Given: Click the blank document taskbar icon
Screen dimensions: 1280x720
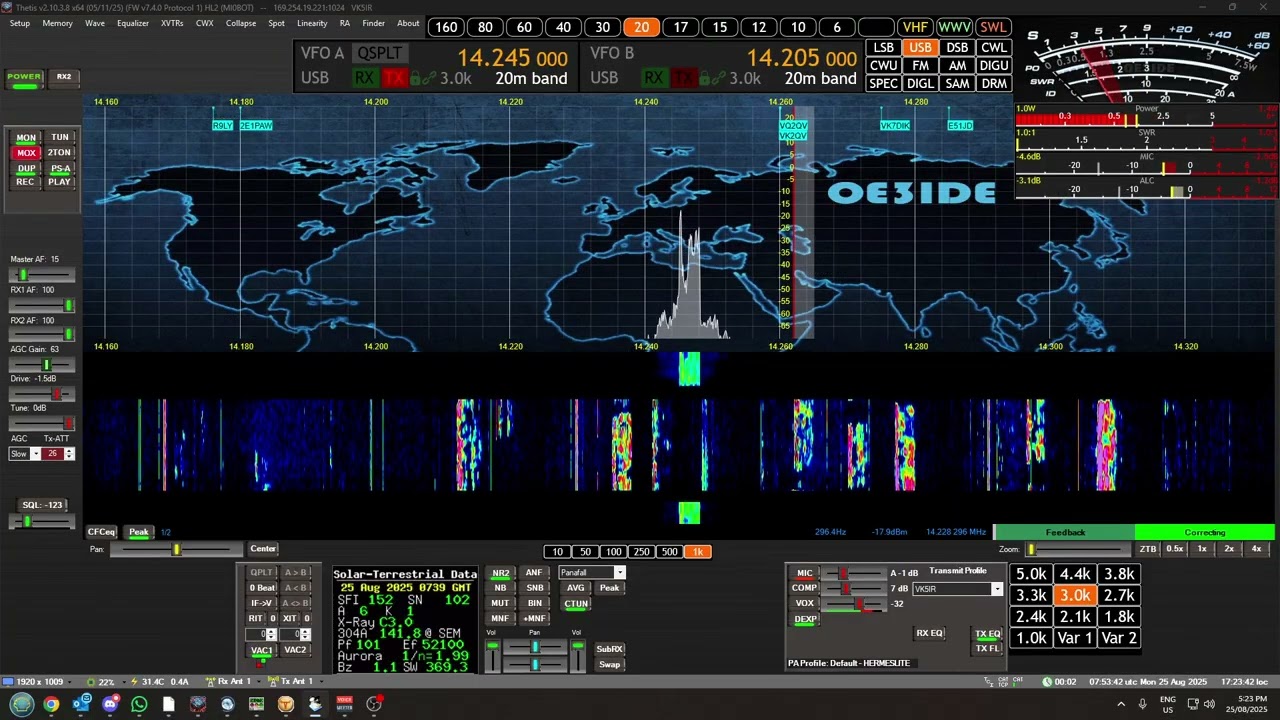Looking at the screenshot, I should tap(168, 704).
